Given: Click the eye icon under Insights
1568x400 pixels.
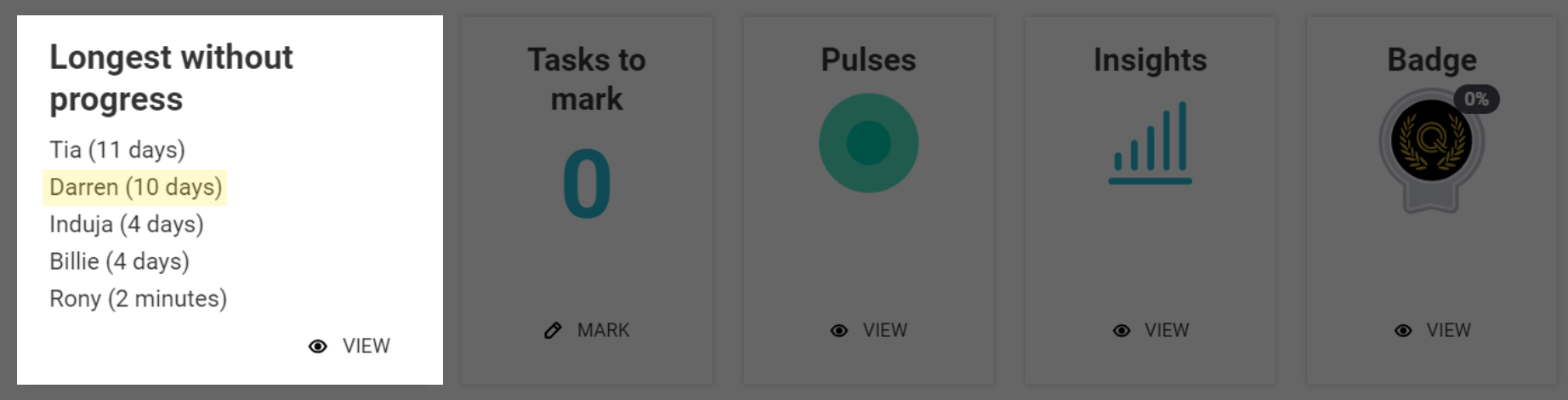Looking at the screenshot, I should [x=1122, y=330].
